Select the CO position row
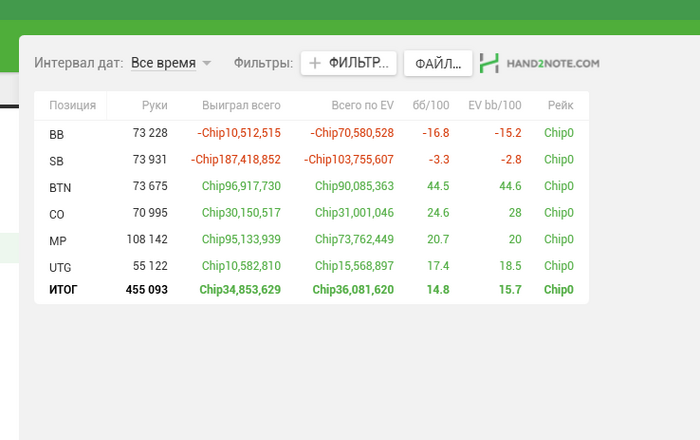Screen dimensions: 700x440 [311, 213]
